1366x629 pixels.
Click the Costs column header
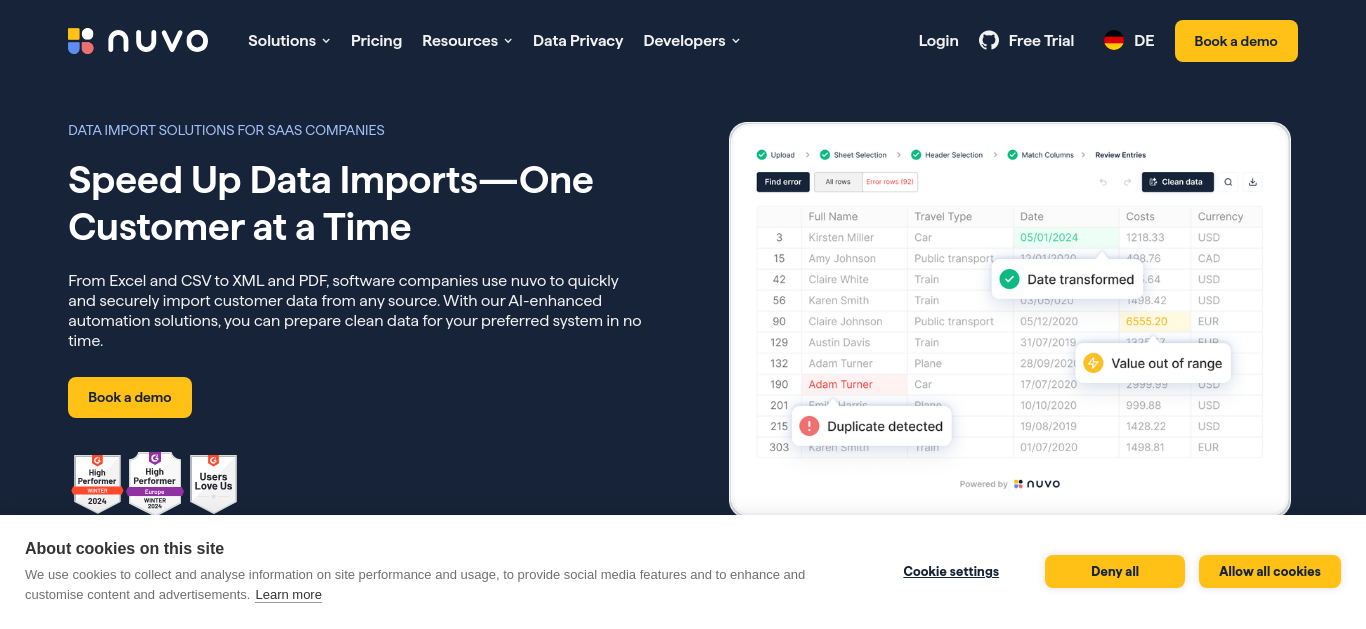[1154, 216]
